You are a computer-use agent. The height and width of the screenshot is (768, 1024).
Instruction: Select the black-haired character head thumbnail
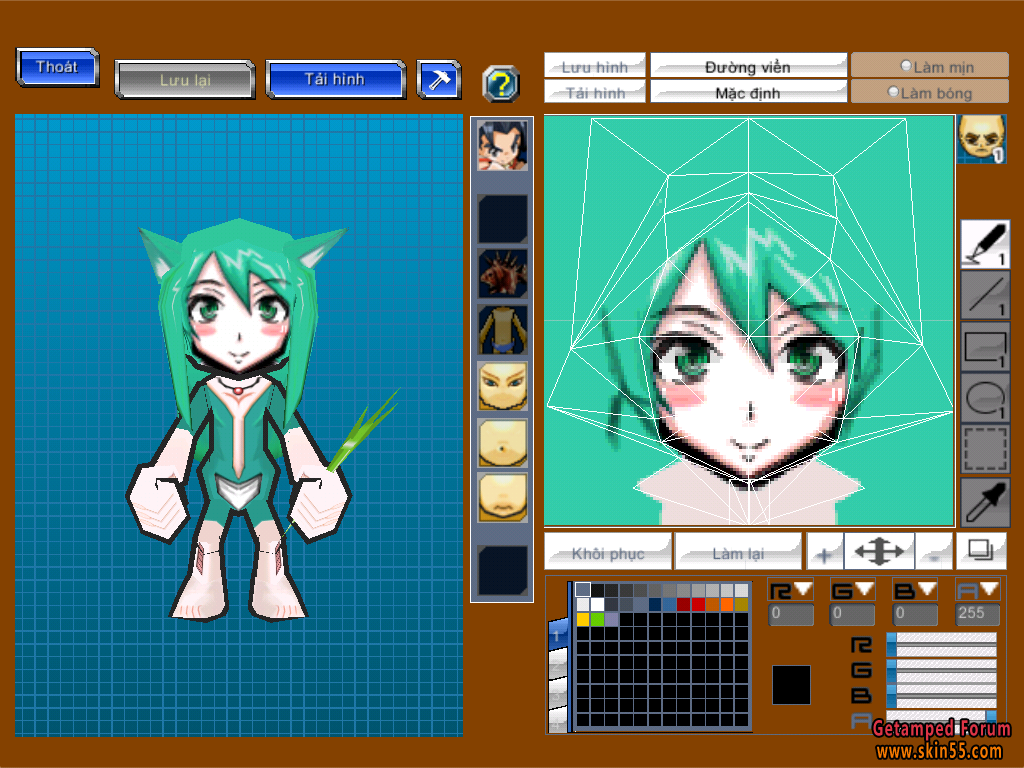(x=502, y=146)
